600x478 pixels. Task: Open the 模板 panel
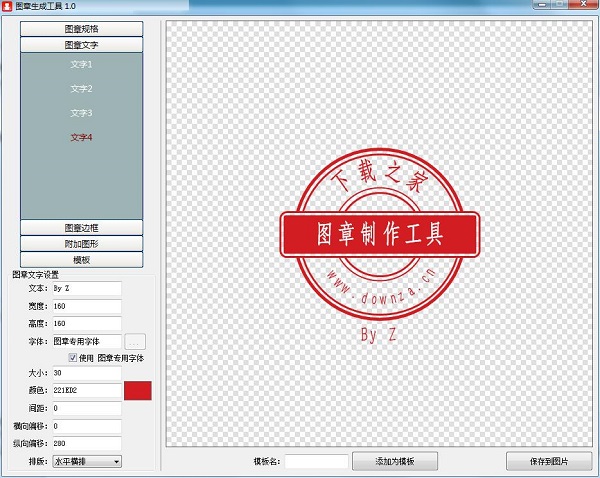[81, 260]
